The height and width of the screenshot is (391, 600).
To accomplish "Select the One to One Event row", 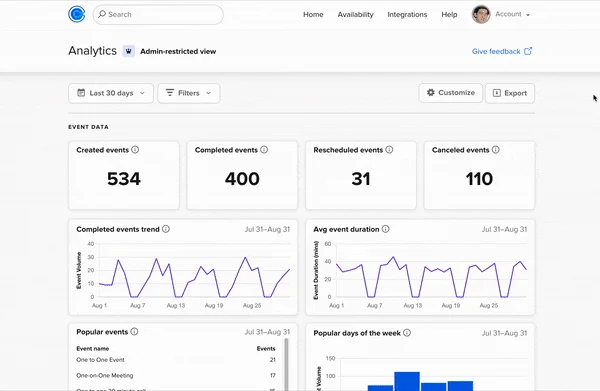I will (x=176, y=360).
